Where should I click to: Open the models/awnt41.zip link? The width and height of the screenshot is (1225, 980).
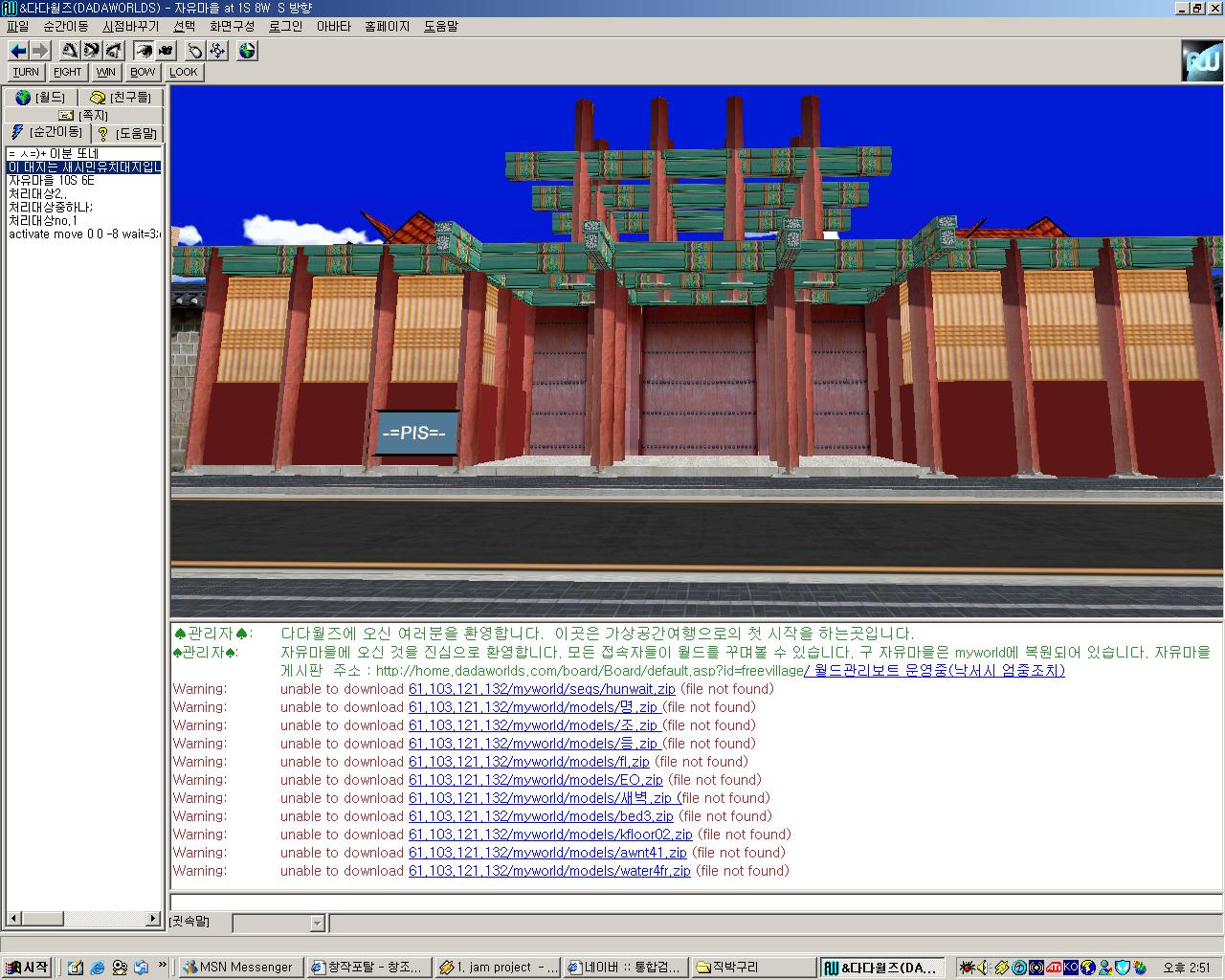pyautogui.click(x=547, y=853)
